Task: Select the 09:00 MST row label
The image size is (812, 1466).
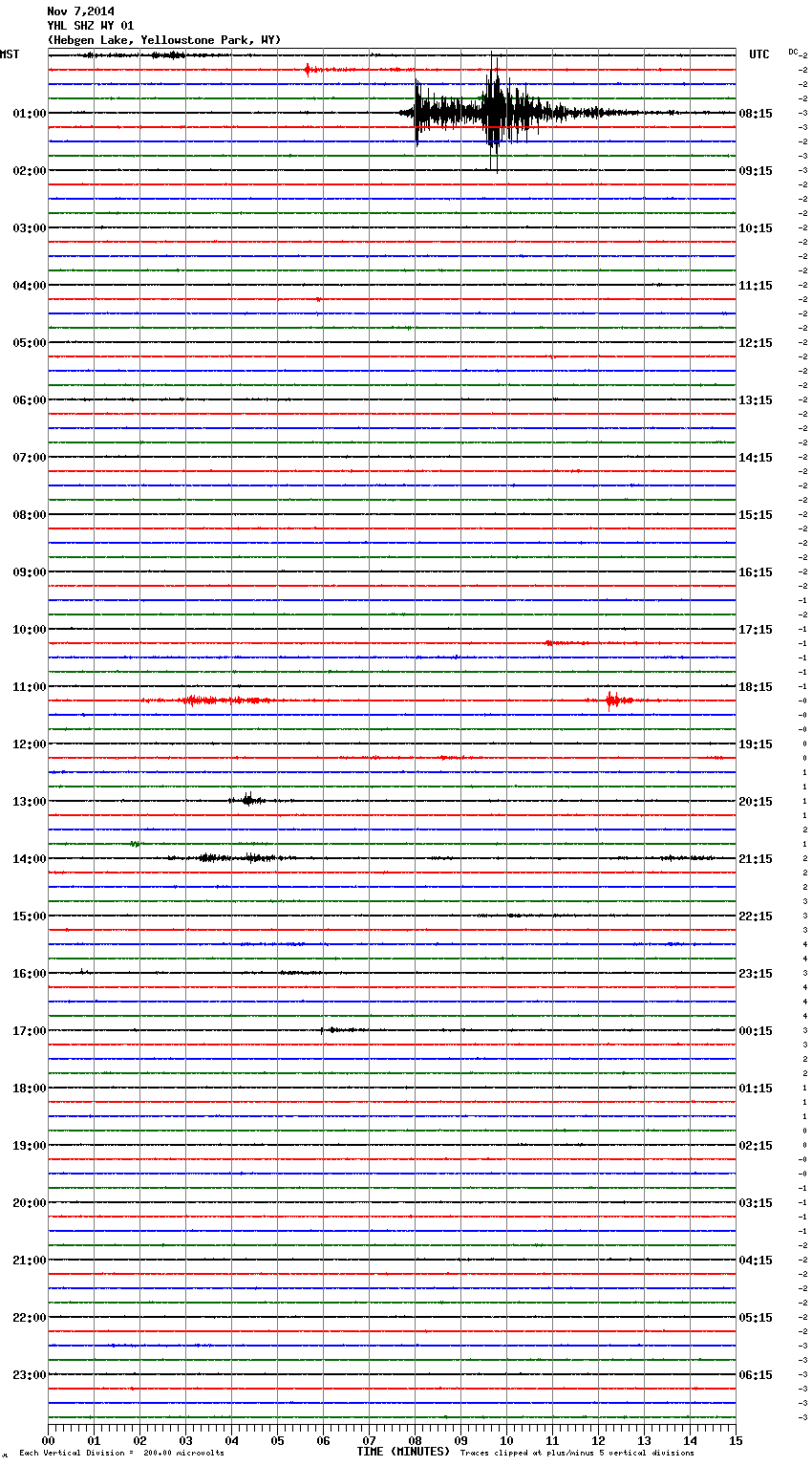Action: [x=30, y=572]
